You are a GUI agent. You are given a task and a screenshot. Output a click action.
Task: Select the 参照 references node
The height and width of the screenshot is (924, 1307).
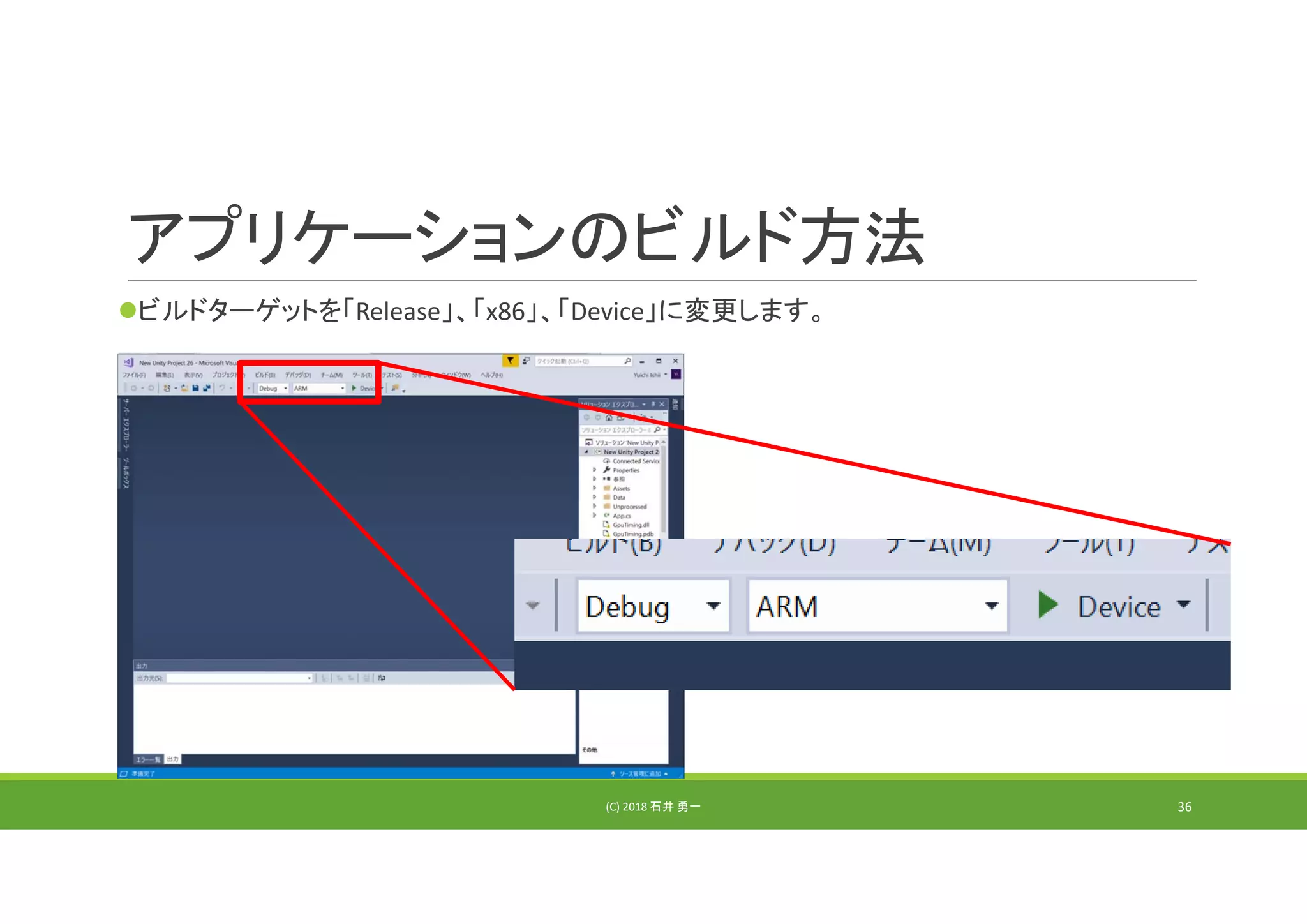coord(614,479)
